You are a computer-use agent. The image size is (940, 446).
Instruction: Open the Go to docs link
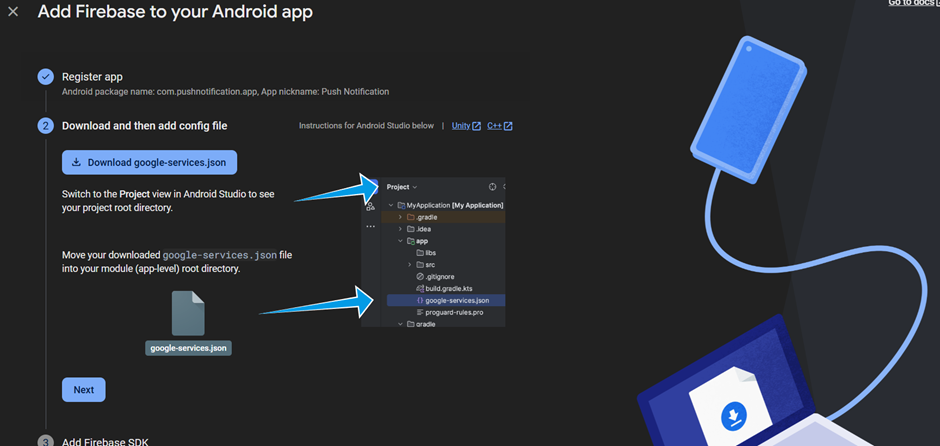pos(914,3)
